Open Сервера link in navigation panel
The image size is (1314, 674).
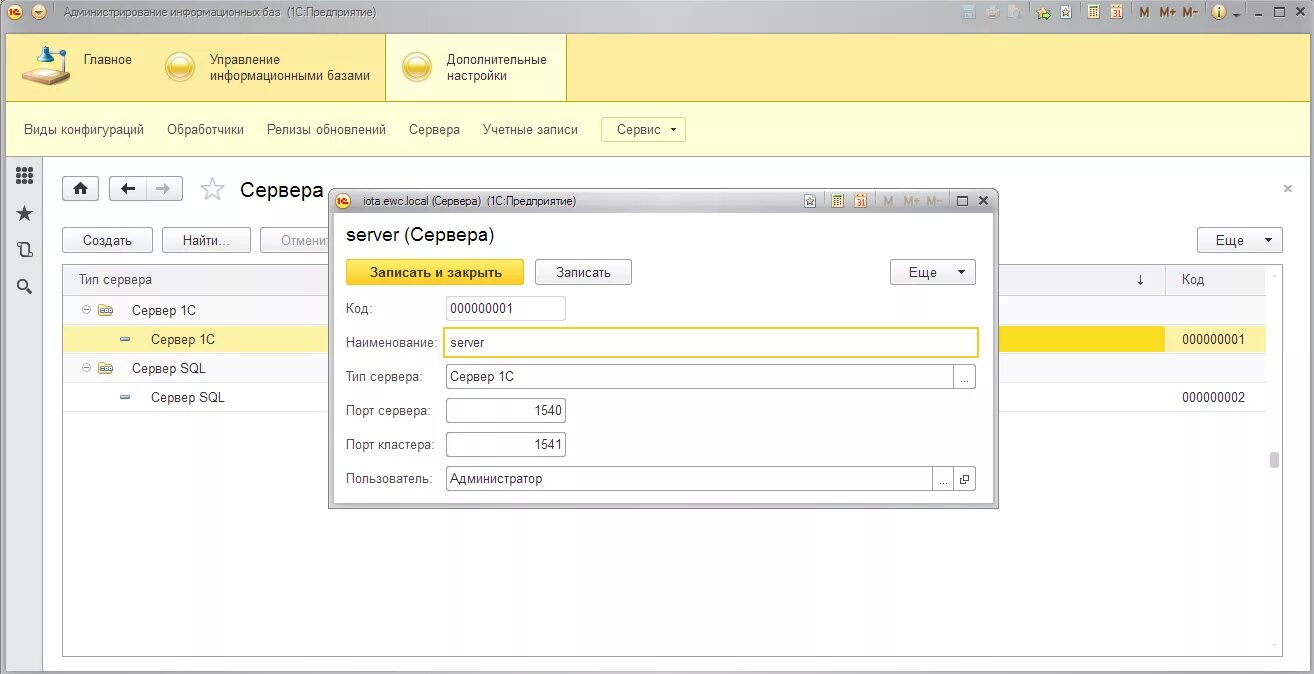click(x=434, y=130)
